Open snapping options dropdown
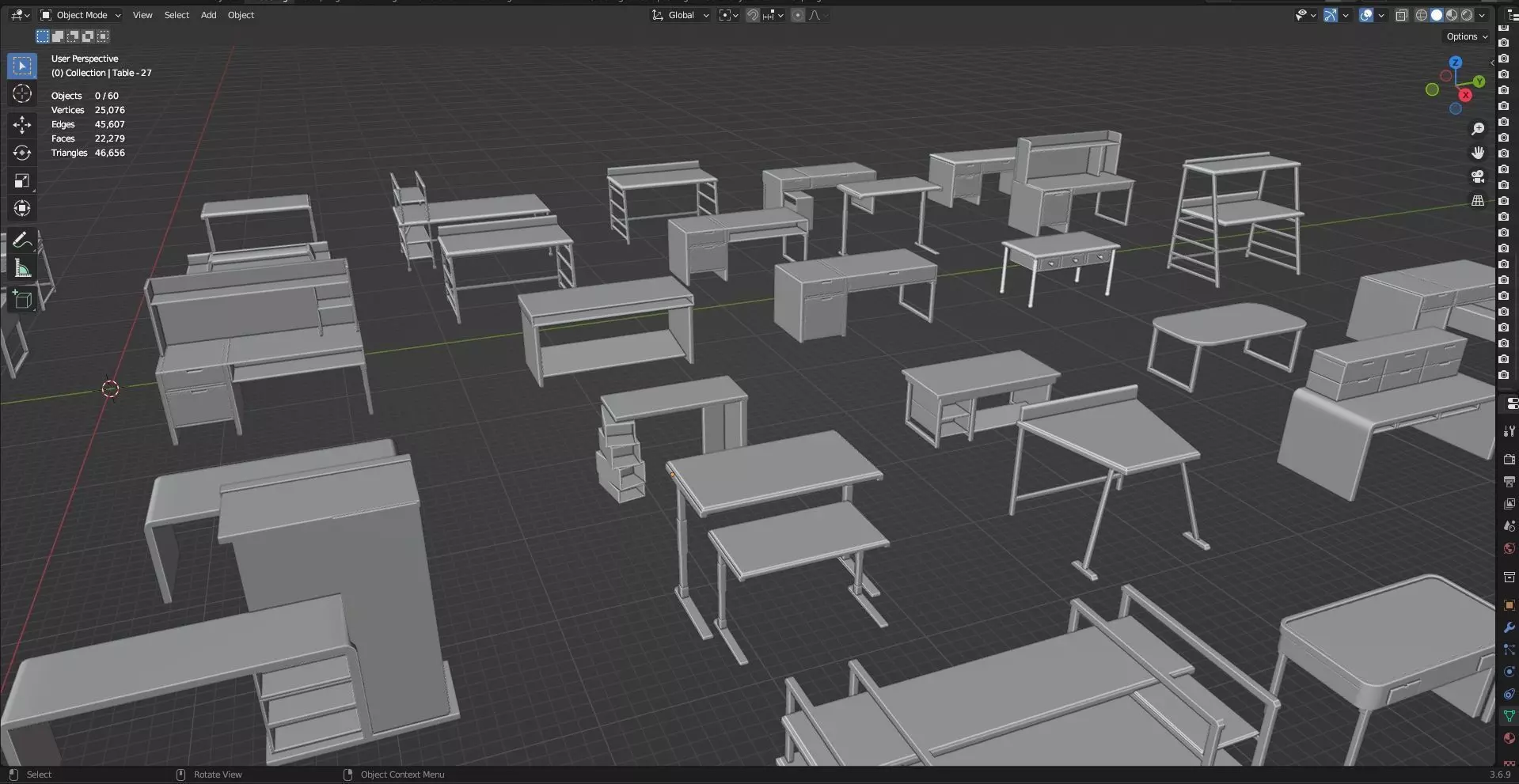The image size is (1519, 784). [773, 15]
